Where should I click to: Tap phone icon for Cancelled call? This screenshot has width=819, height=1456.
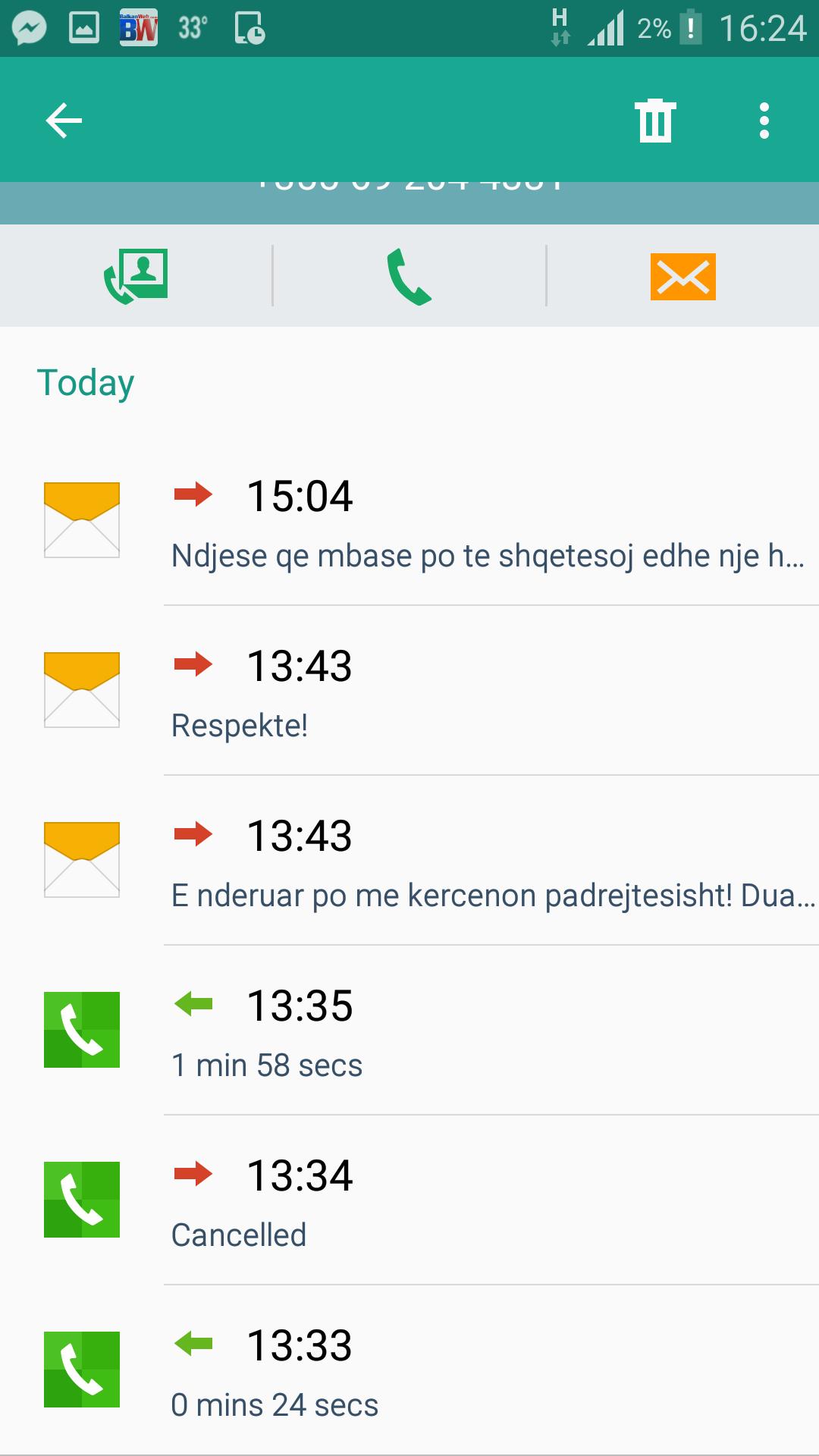82,1199
